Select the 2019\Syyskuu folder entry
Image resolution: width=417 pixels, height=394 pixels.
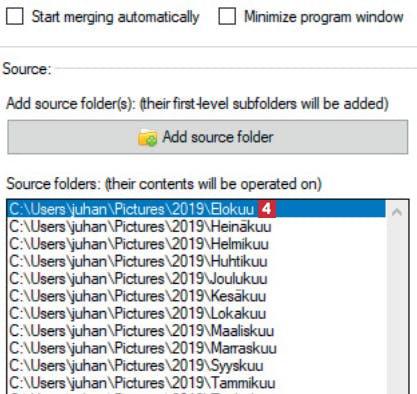point(196,365)
